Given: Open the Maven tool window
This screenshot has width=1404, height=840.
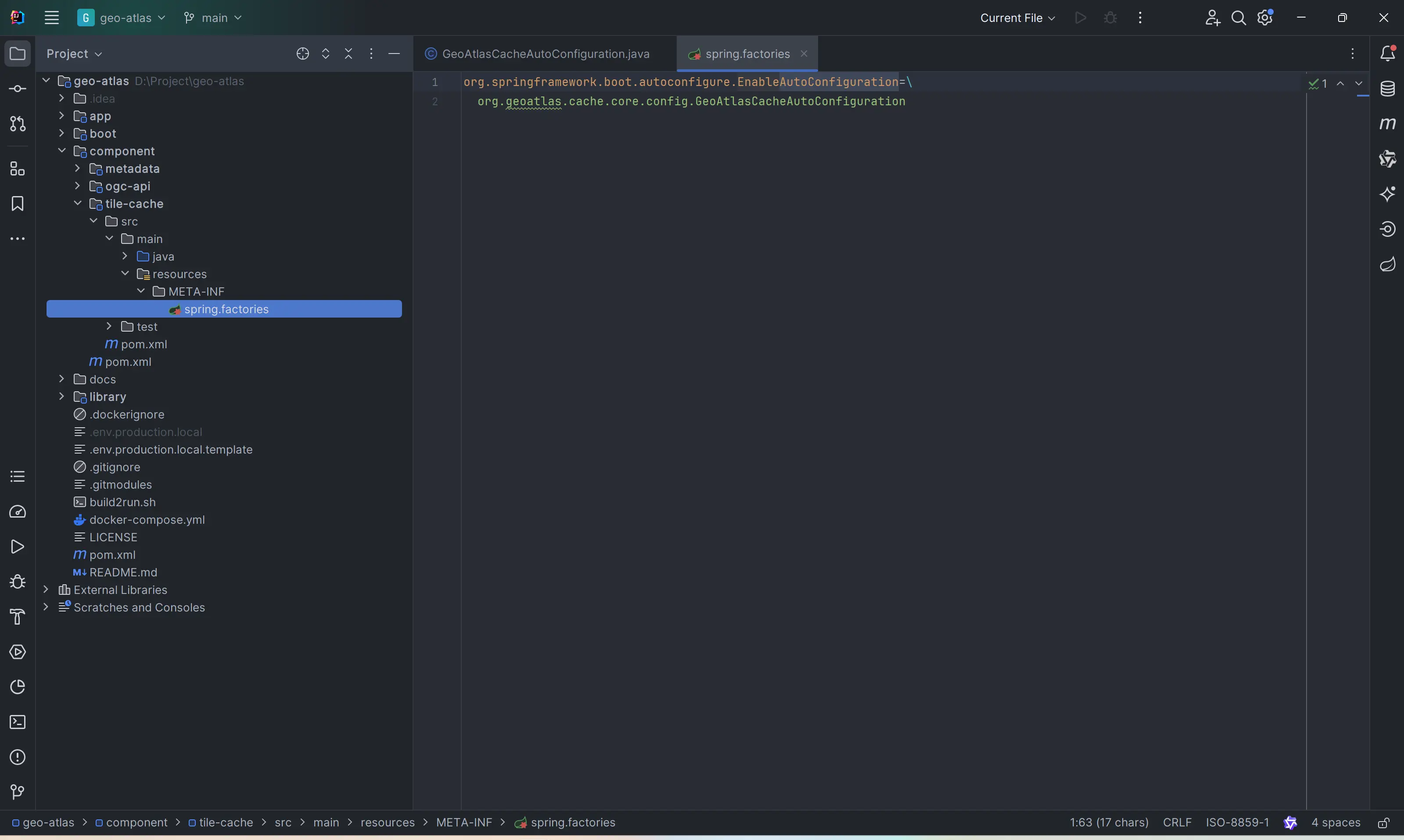Looking at the screenshot, I should pyautogui.click(x=1388, y=123).
